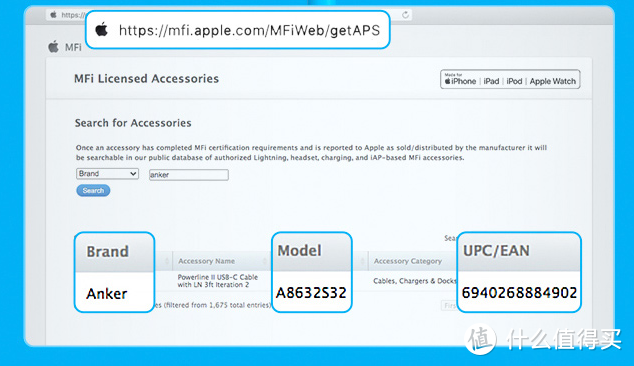Image resolution: width=634 pixels, height=366 pixels.
Task: Click the "MFi Licensed Accessories" heading
Action: click(146, 78)
